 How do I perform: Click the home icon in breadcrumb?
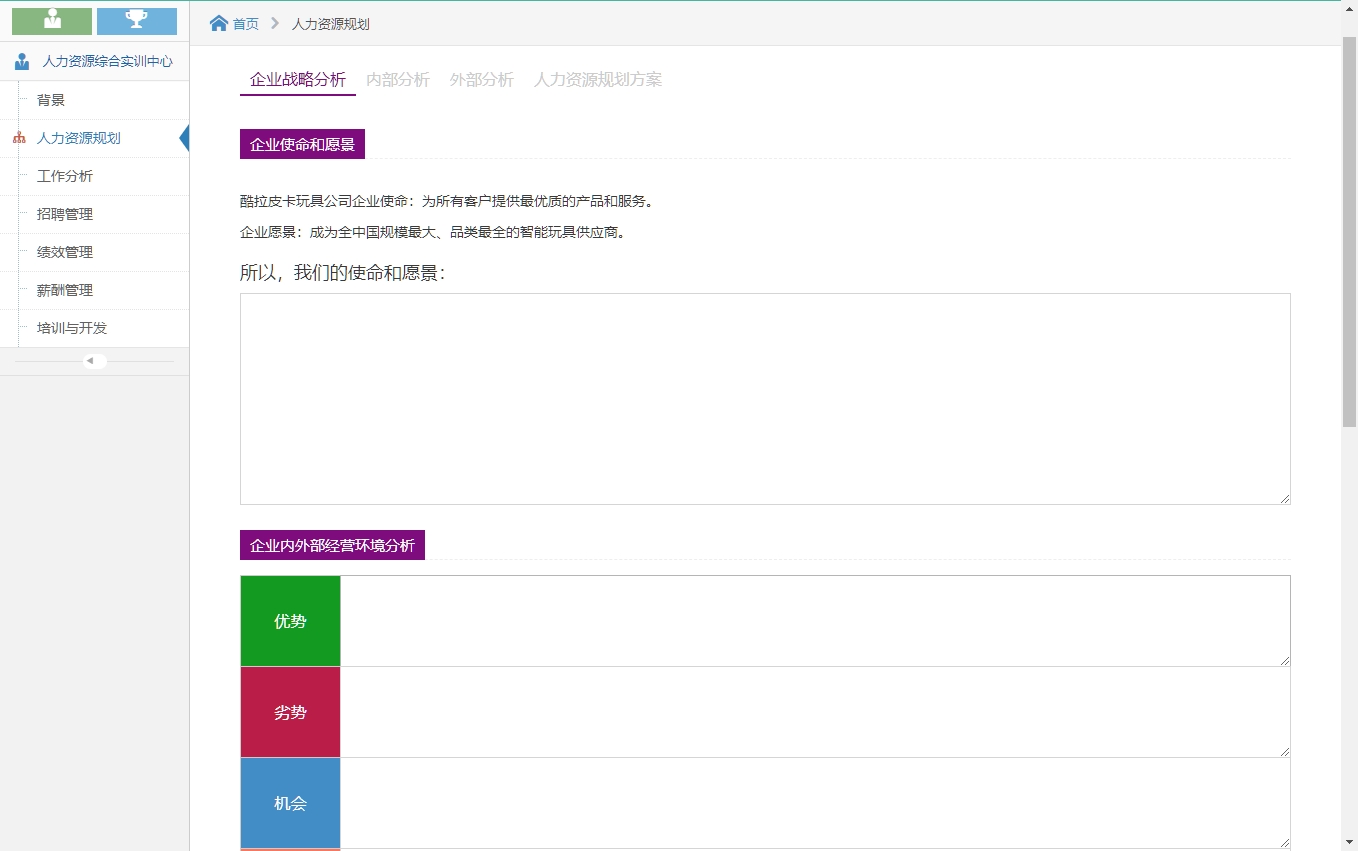pyautogui.click(x=219, y=23)
